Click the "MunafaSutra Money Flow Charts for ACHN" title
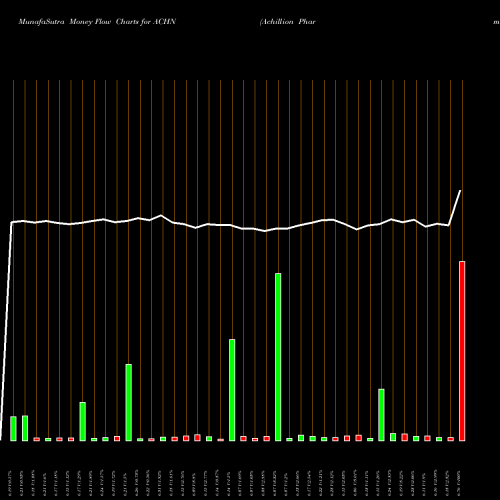 click(97, 22)
